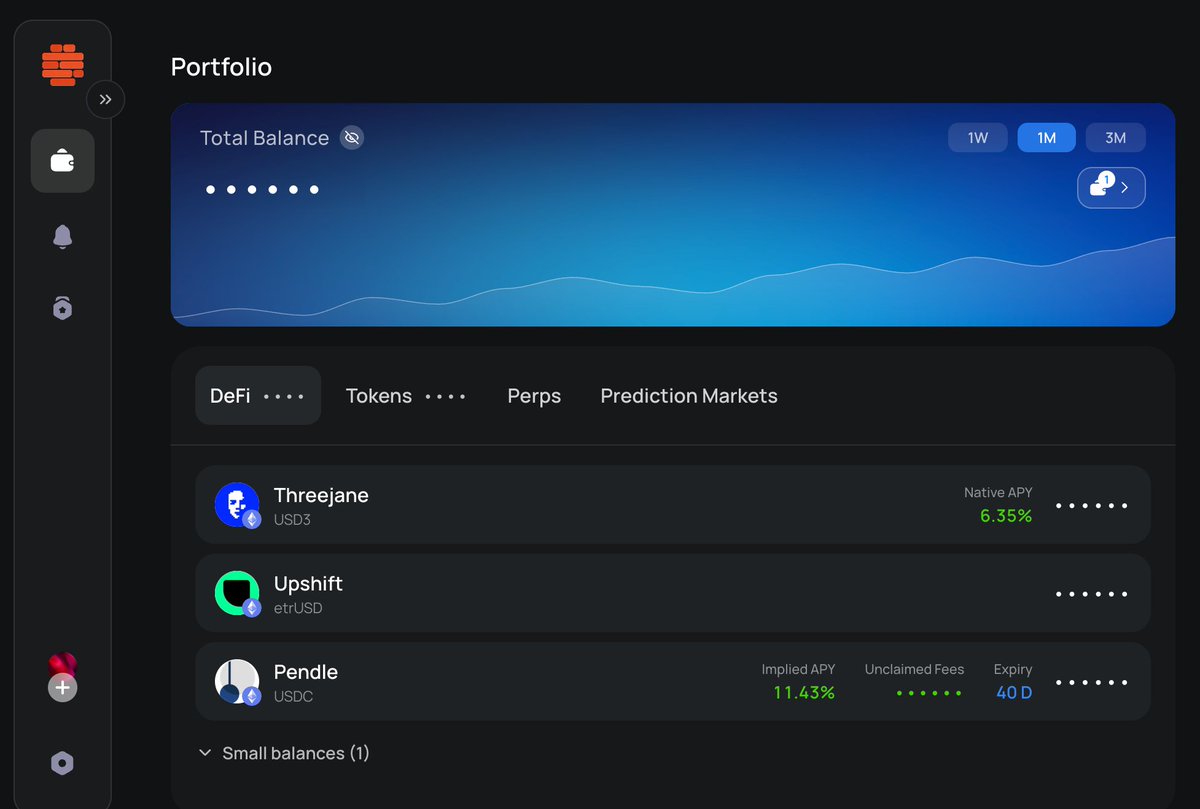The image size is (1200, 809).
Task: Click the etrUSD token label
Action: [x=298, y=608]
